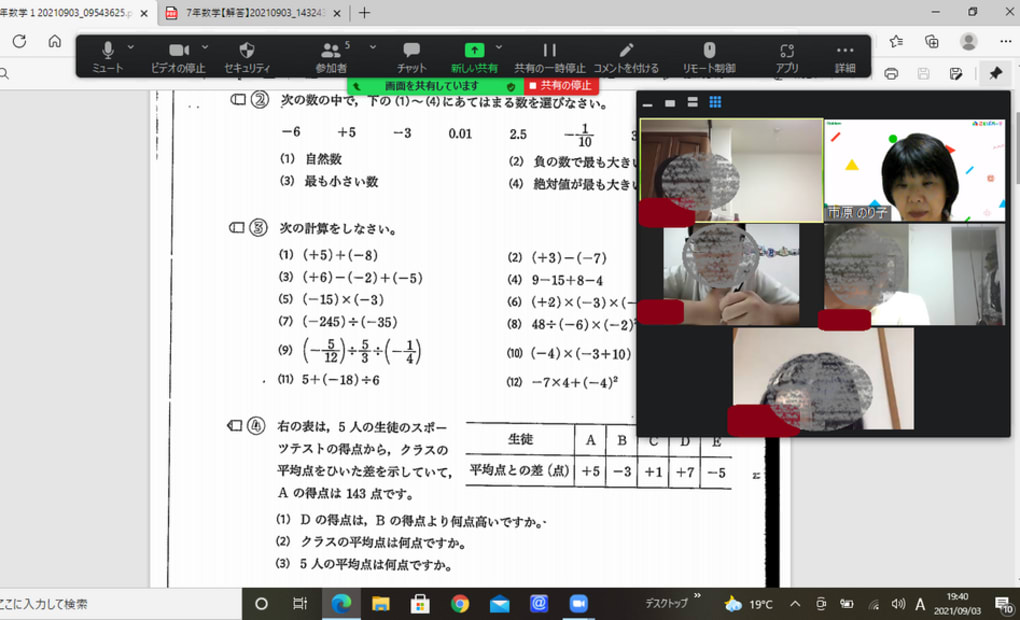Viewport: 1020px width, 620px height.
Task: Toggle the PDF toolbar pin
Action: click(x=997, y=74)
